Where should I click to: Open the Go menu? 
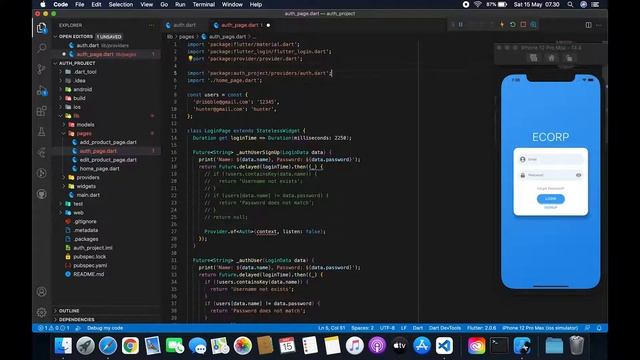pyautogui.click(x=164, y=4)
